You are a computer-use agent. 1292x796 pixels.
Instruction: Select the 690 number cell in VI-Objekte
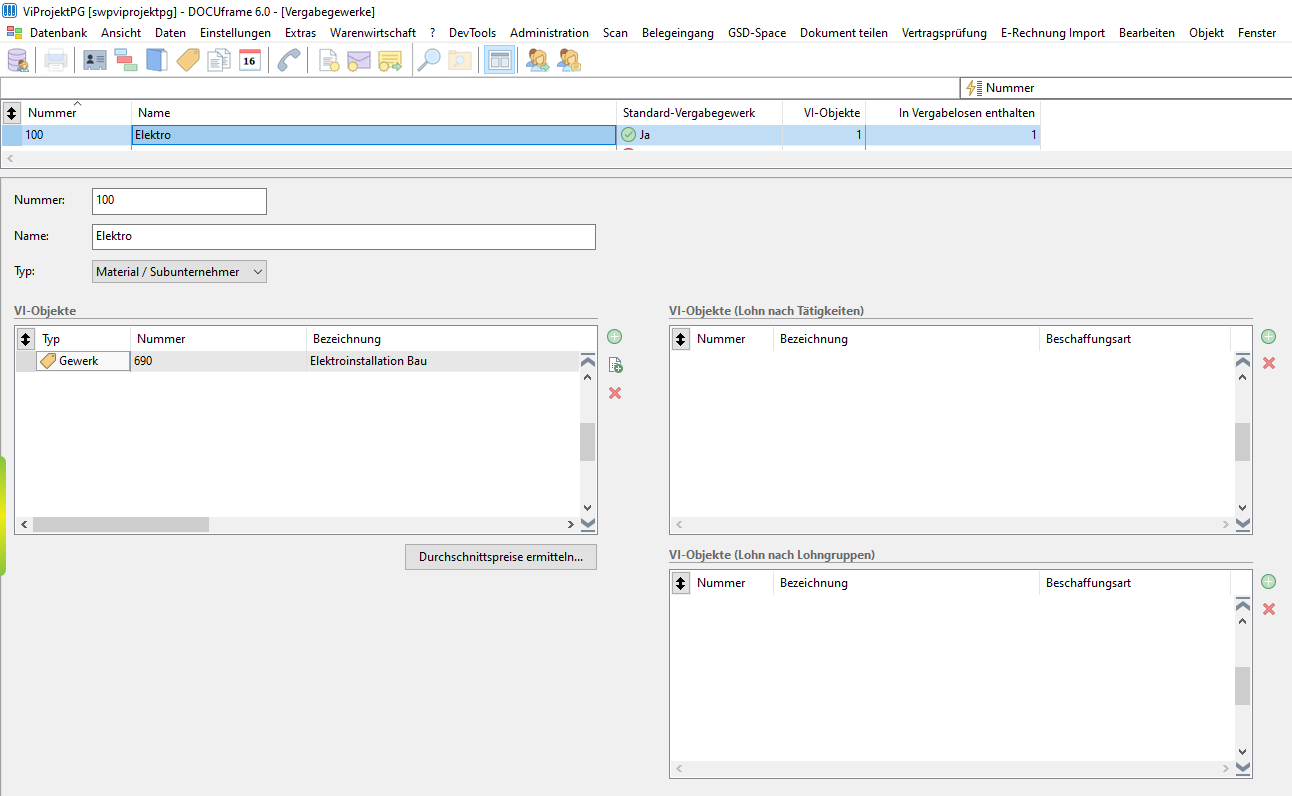click(x=218, y=361)
